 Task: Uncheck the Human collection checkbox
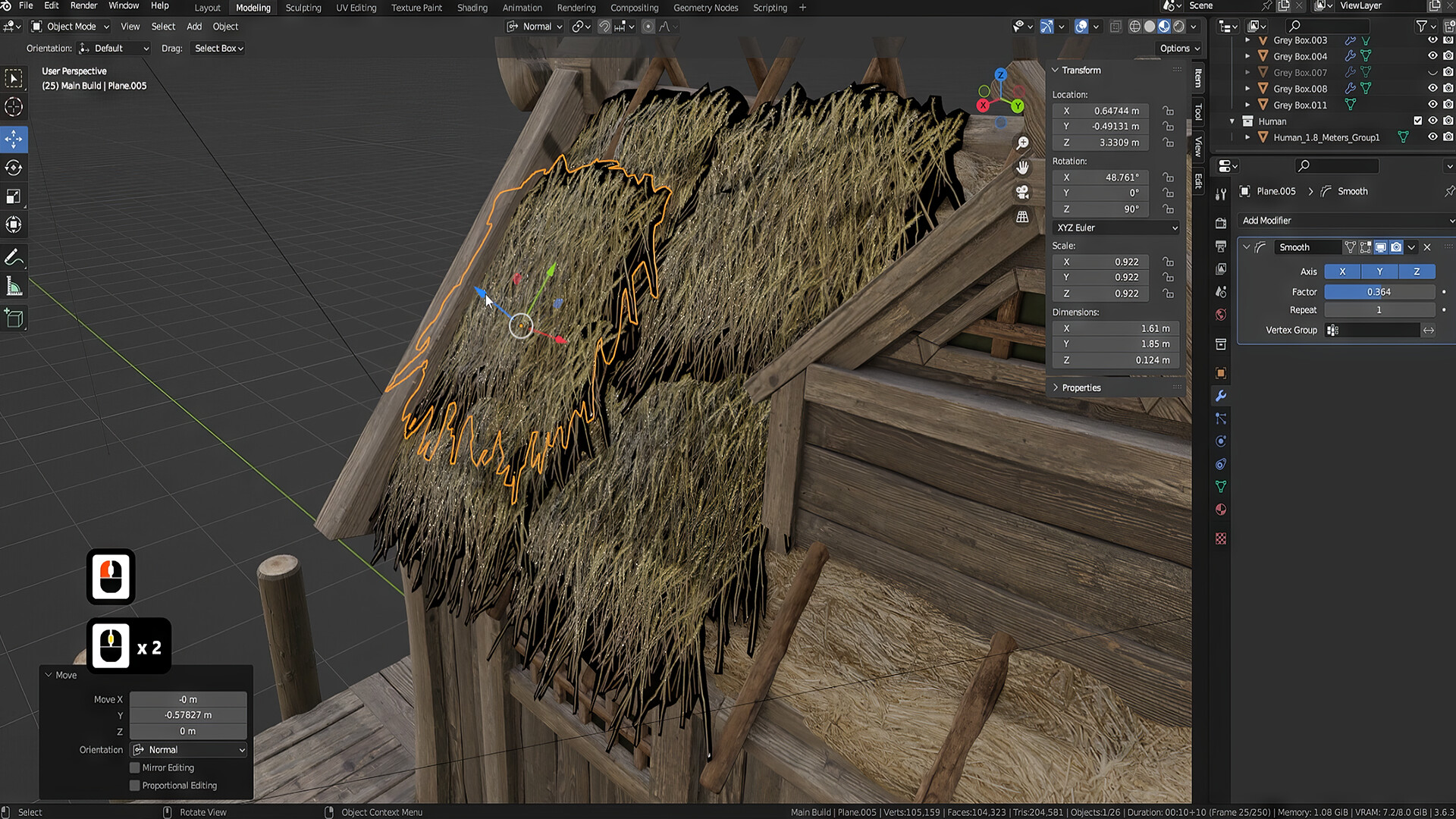click(x=1417, y=121)
